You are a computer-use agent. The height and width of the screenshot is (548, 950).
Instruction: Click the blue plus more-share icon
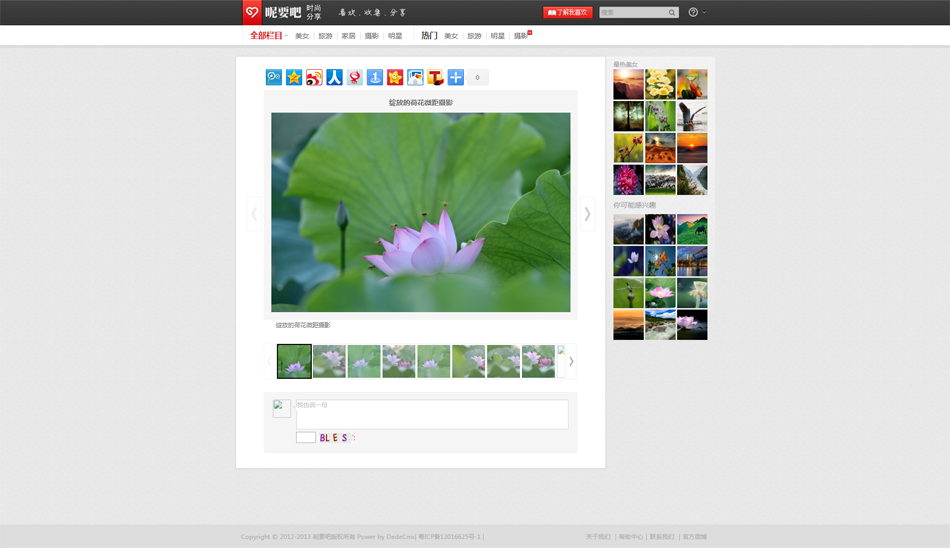[456, 77]
